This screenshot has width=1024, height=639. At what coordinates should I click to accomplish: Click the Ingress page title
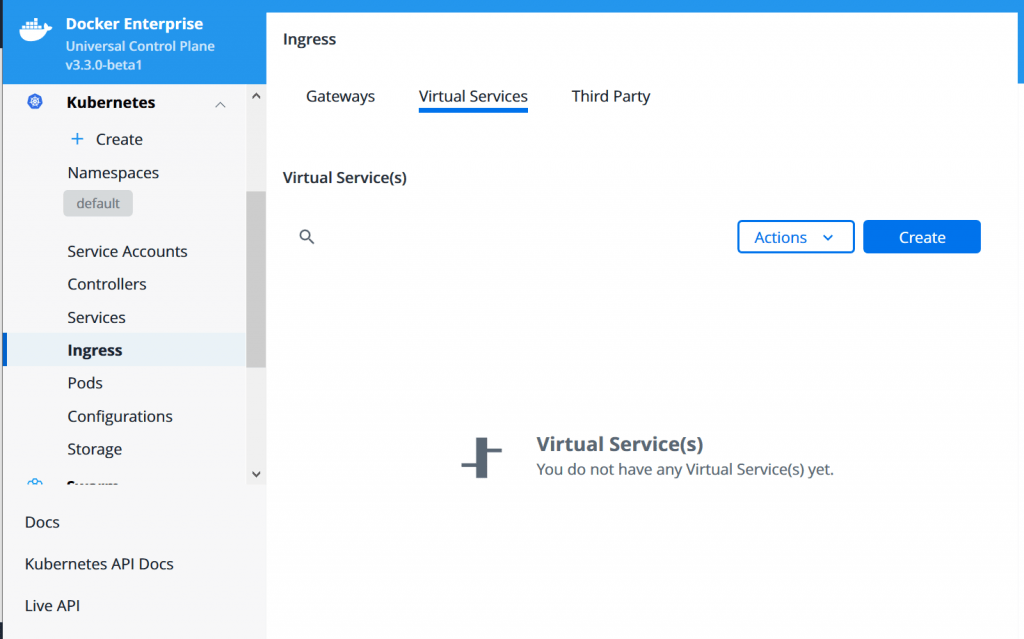(309, 39)
